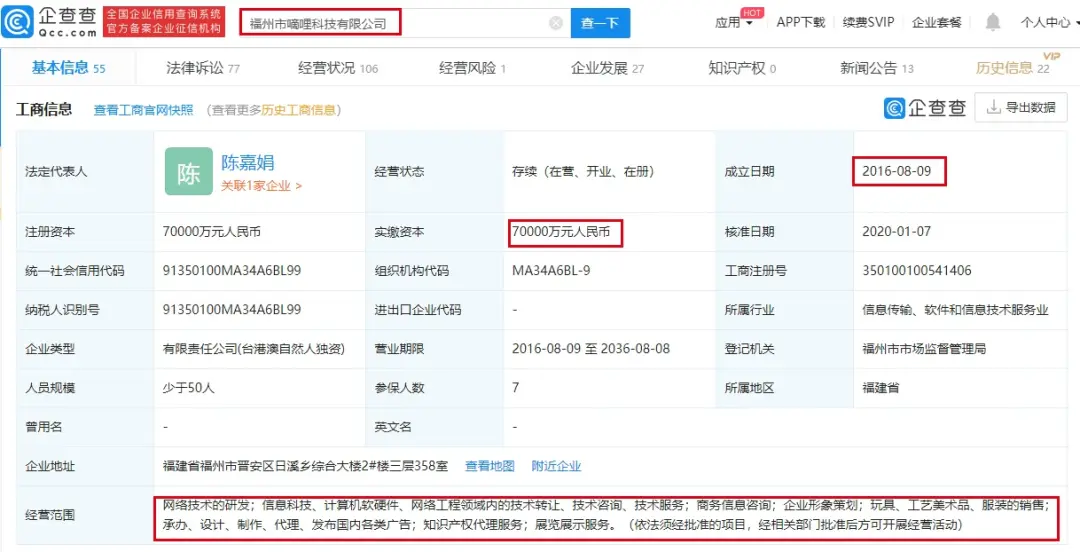This screenshot has height=552, width=1080.
Task: Select the 有限责任公司 enterprise type value
Action: pyautogui.click(x=254, y=349)
